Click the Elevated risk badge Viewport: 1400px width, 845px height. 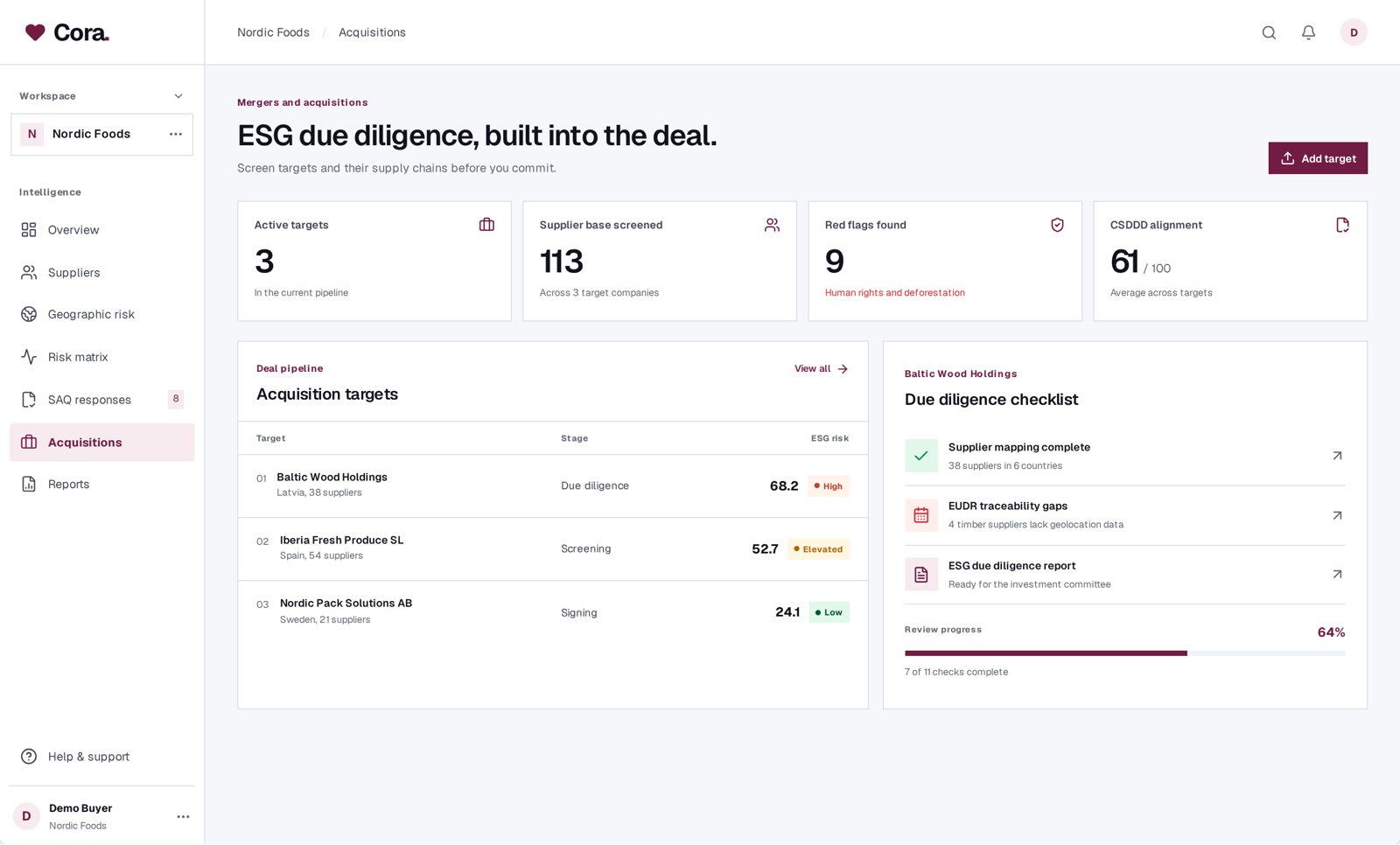click(x=818, y=549)
